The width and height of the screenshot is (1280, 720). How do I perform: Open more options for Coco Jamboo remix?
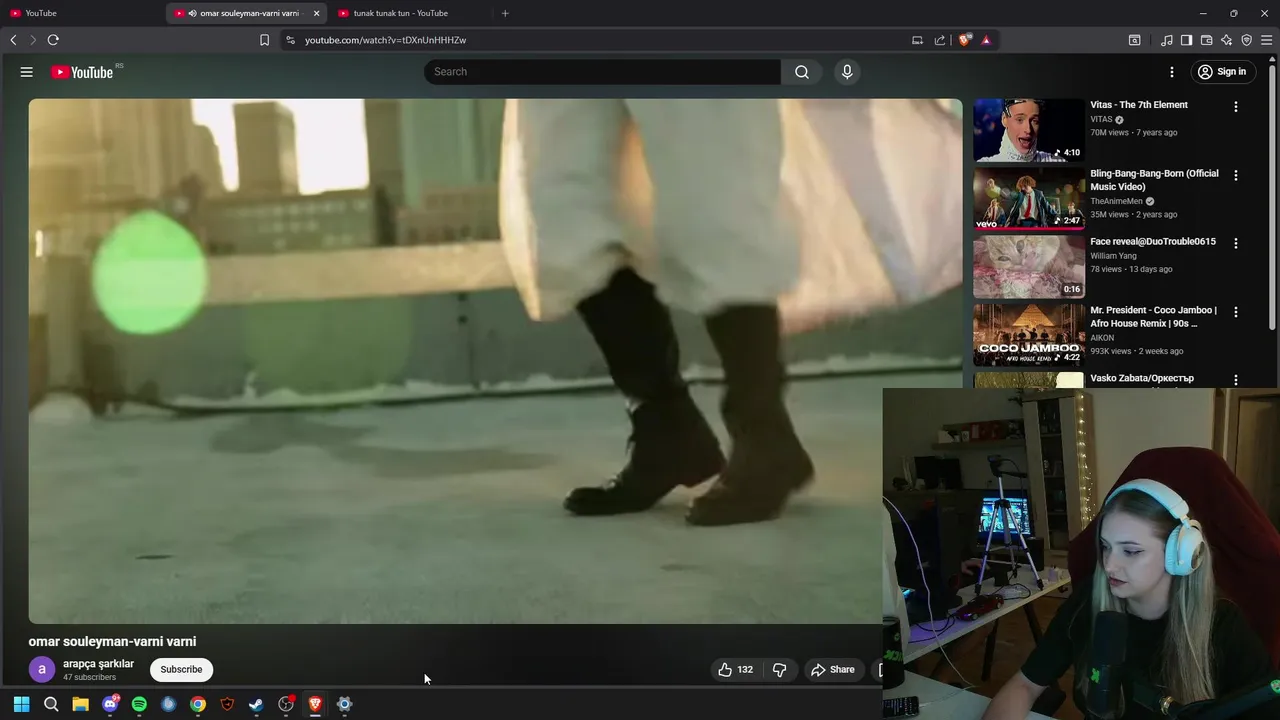1236,312
